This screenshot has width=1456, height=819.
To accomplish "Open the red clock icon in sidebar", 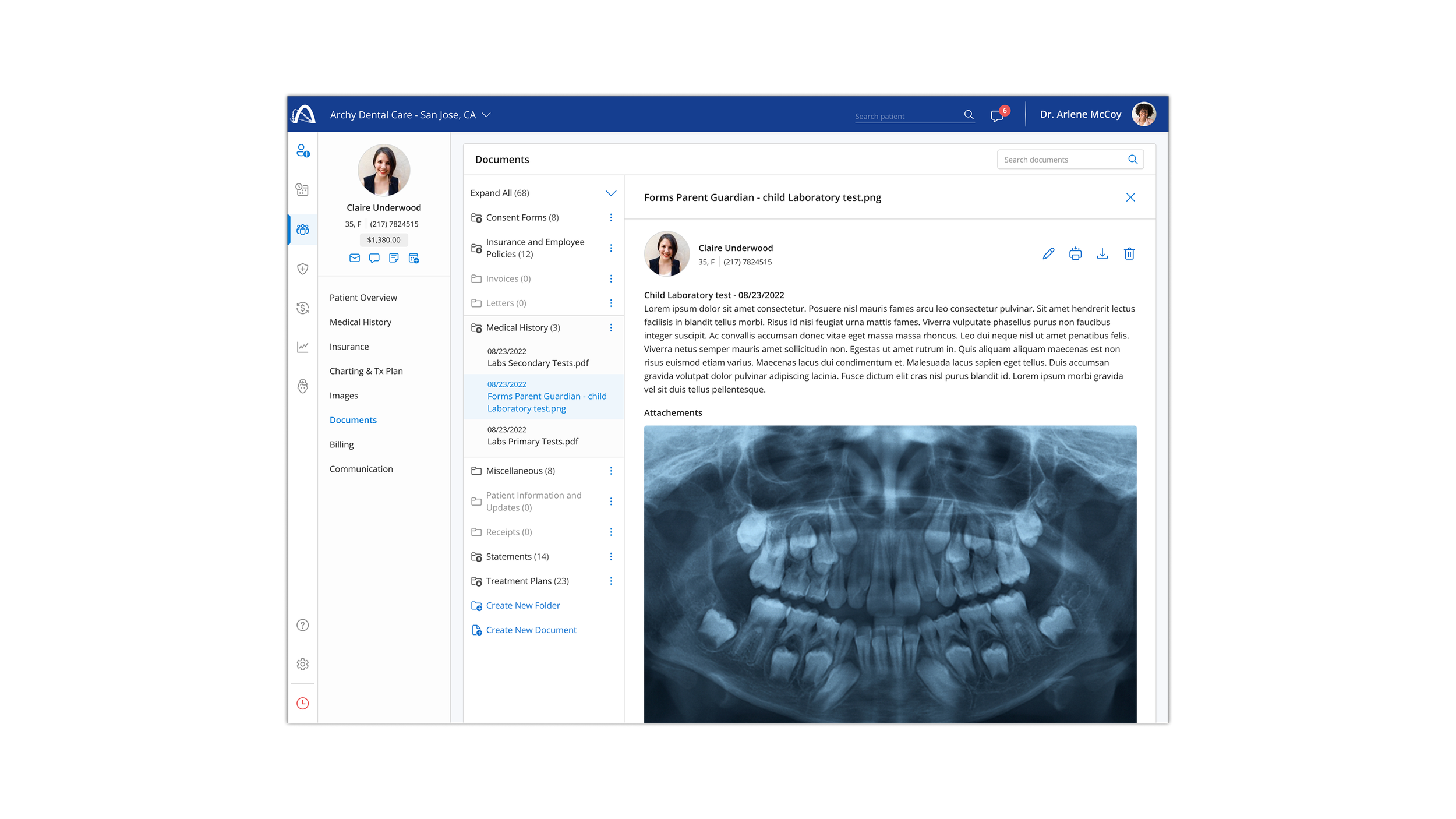I will pos(303,703).
